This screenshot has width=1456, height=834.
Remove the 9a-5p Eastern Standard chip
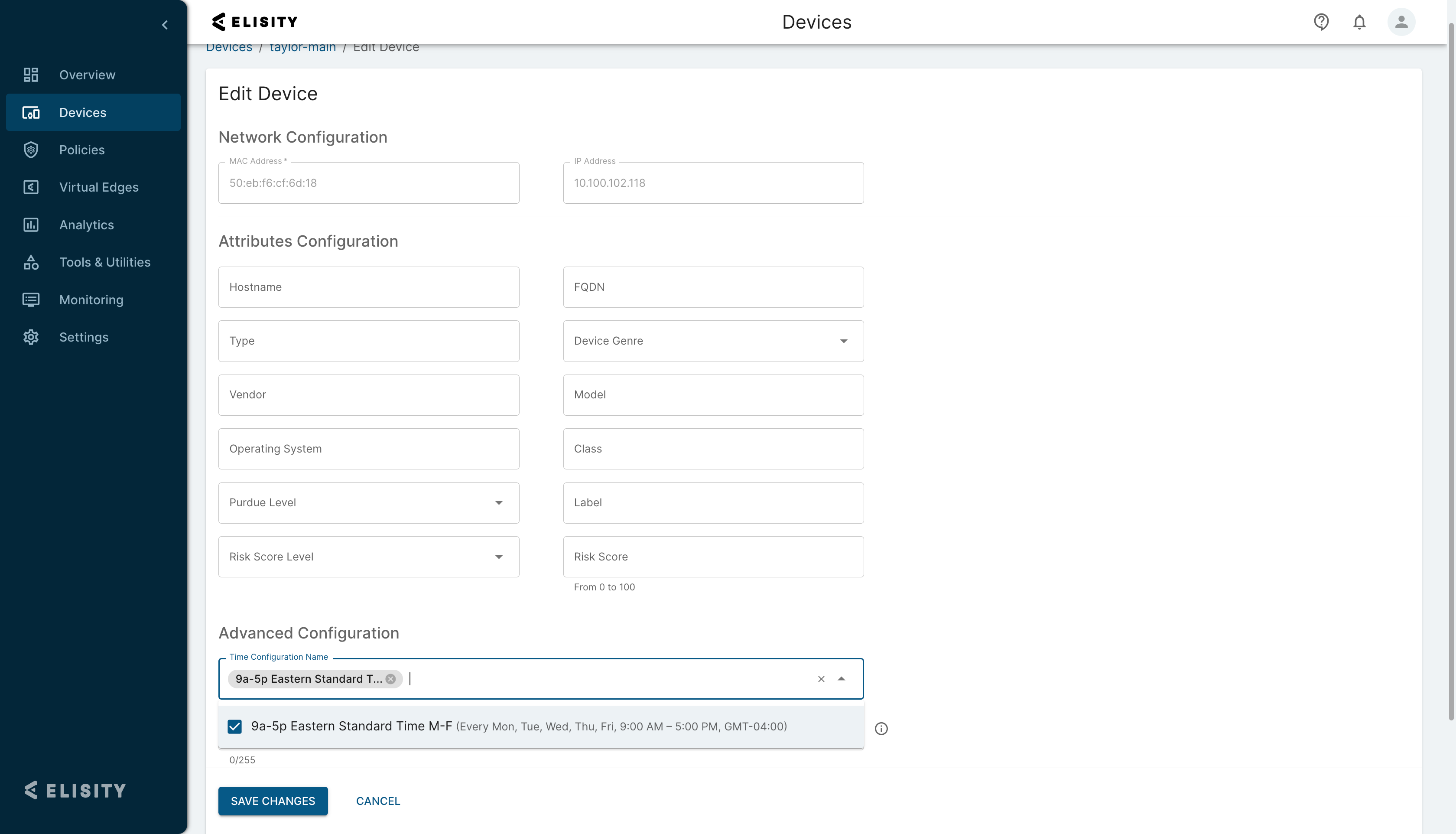(390, 679)
